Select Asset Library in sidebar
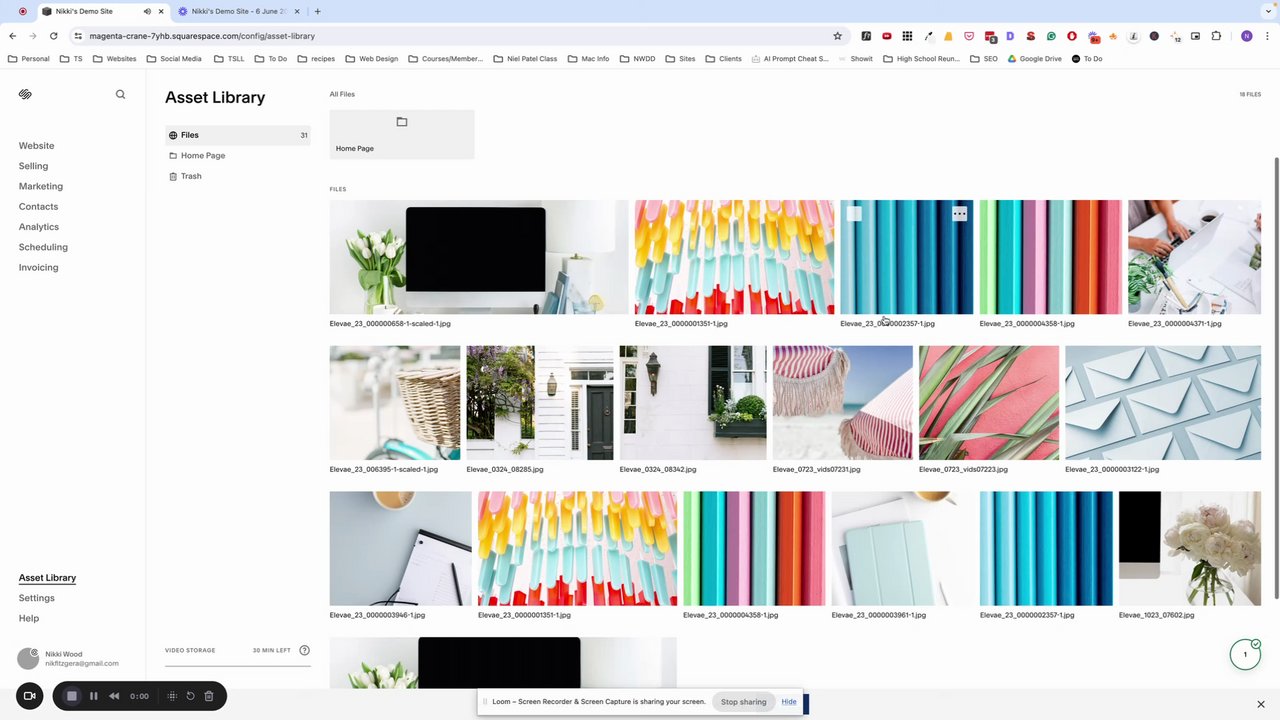This screenshot has width=1280, height=720. tap(47, 578)
